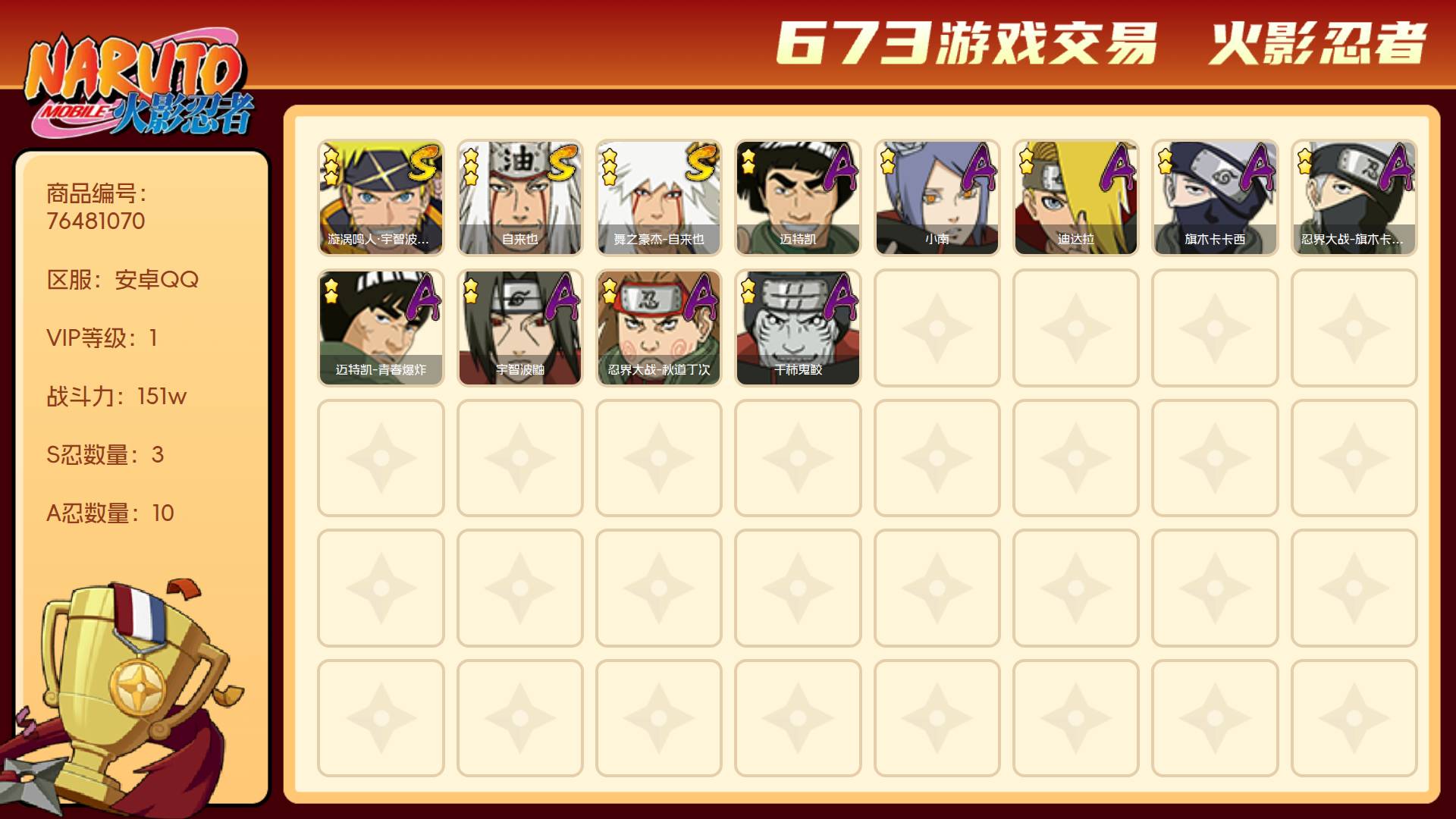Image resolution: width=1456 pixels, height=819 pixels.
Task: Click the empty shuriken slot after 干柿鬼鲛
Action: tap(937, 328)
